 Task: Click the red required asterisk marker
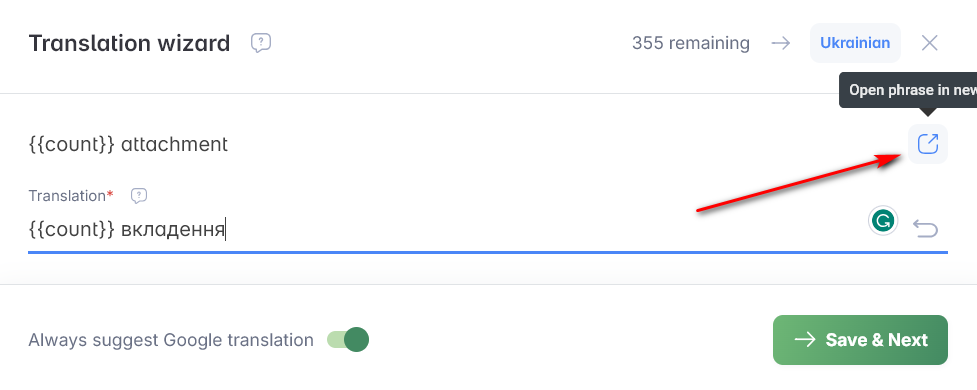coord(110,194)
